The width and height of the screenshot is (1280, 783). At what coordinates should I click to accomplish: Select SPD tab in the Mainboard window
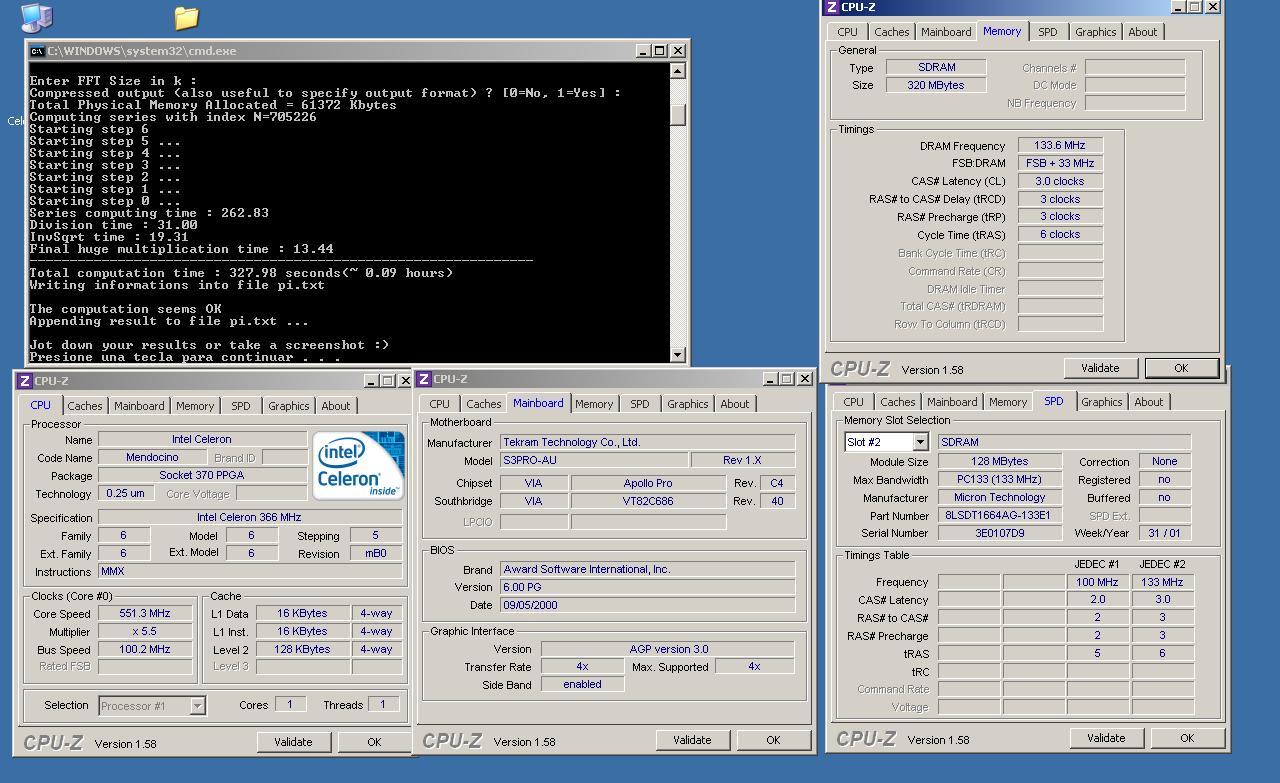(x=640, y=404)
